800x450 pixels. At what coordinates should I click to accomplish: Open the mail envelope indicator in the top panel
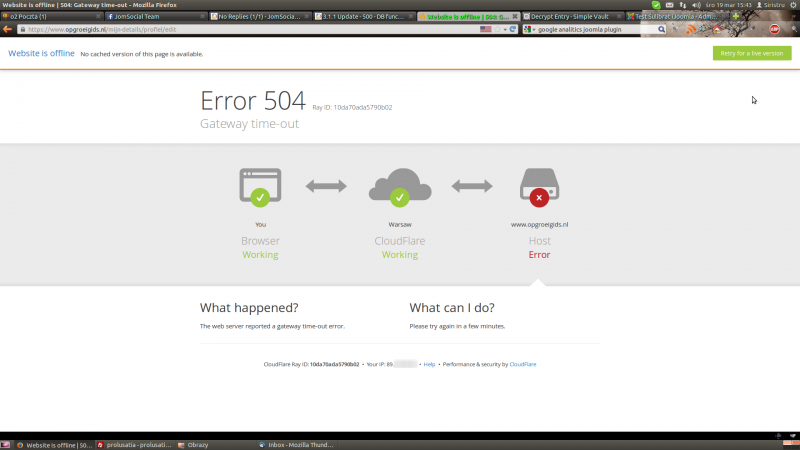click(x=669, y=5)
